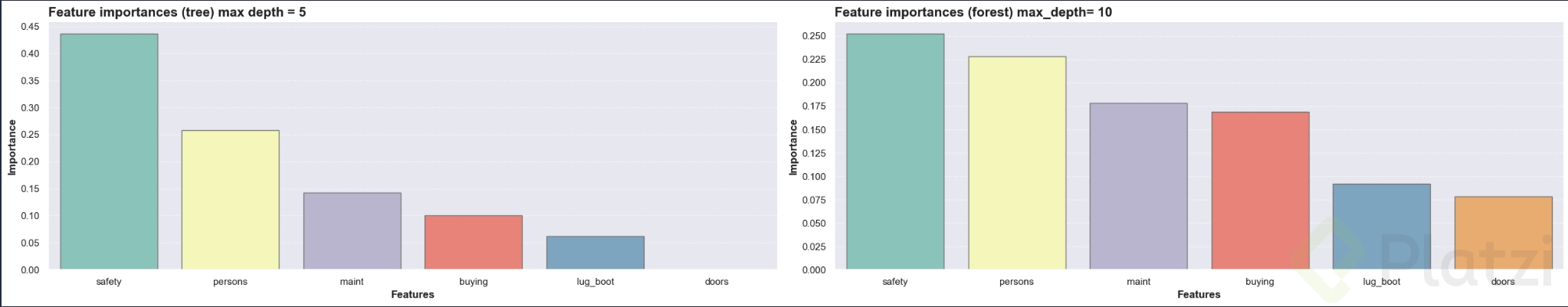The height and width of the screenshot is (307, 1568).
Task: Select the red buying bar in forest chart
Action: [1259, 191]
